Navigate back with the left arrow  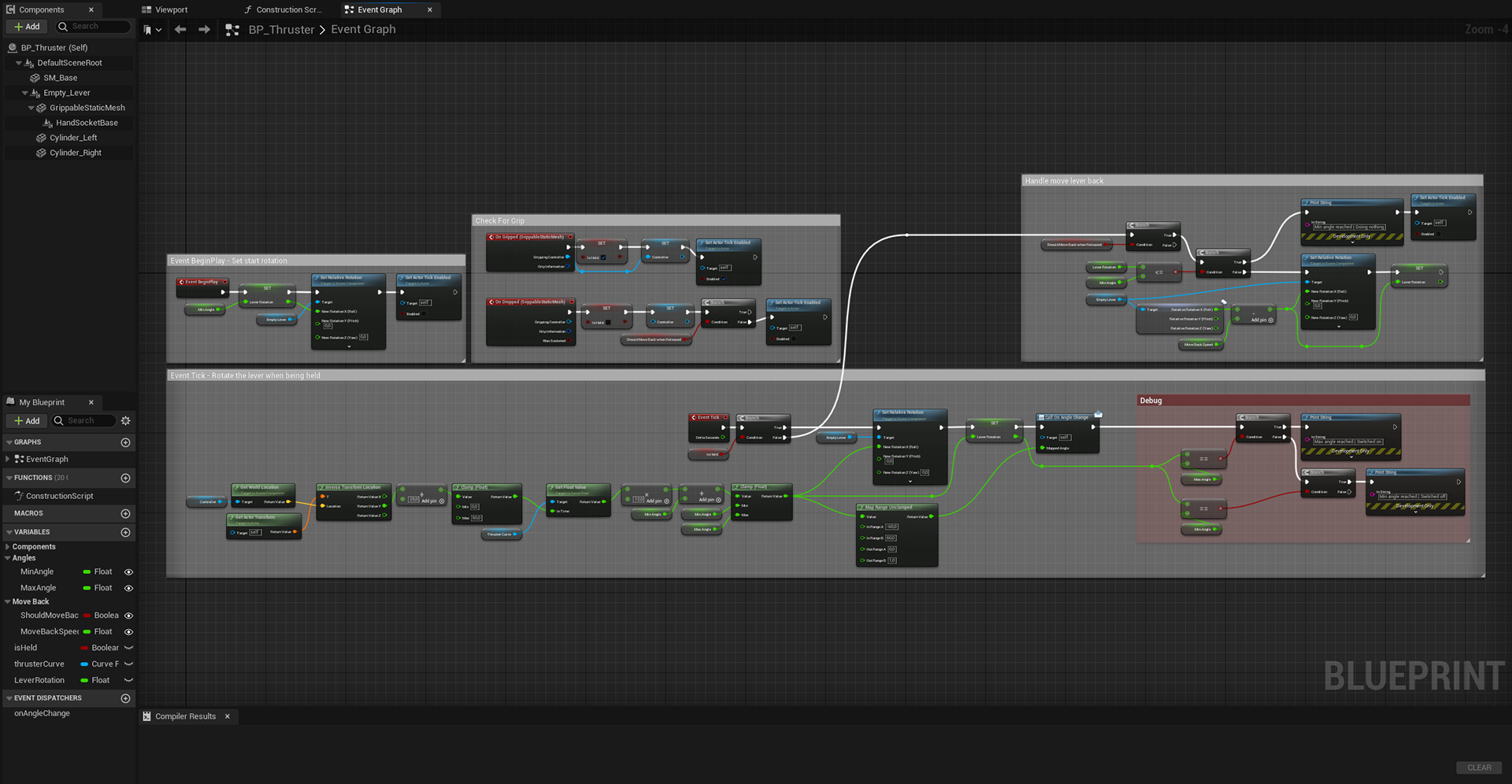180,29
